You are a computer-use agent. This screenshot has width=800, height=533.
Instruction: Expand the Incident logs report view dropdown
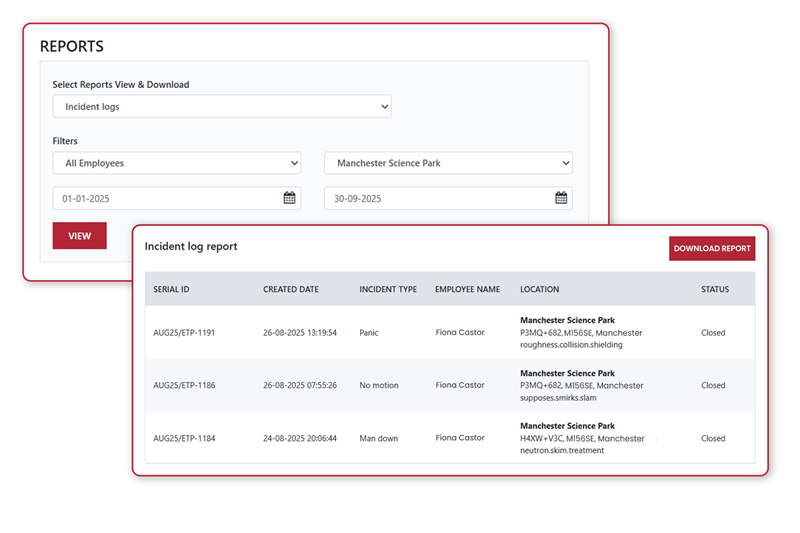(221, 106)
